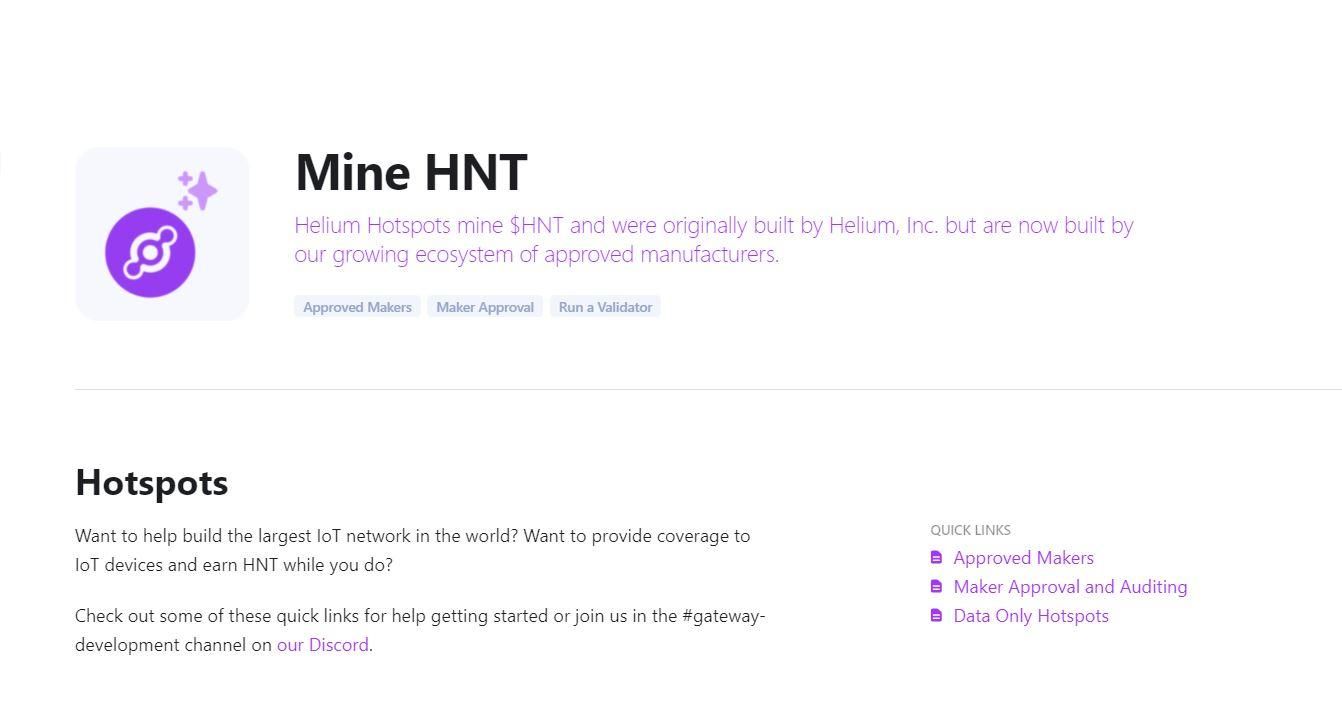This screenshot has width=1342, height=709.
Task: Click the document icon next to Maker Approval and Auditing
Action: click(x=936, y=586)
